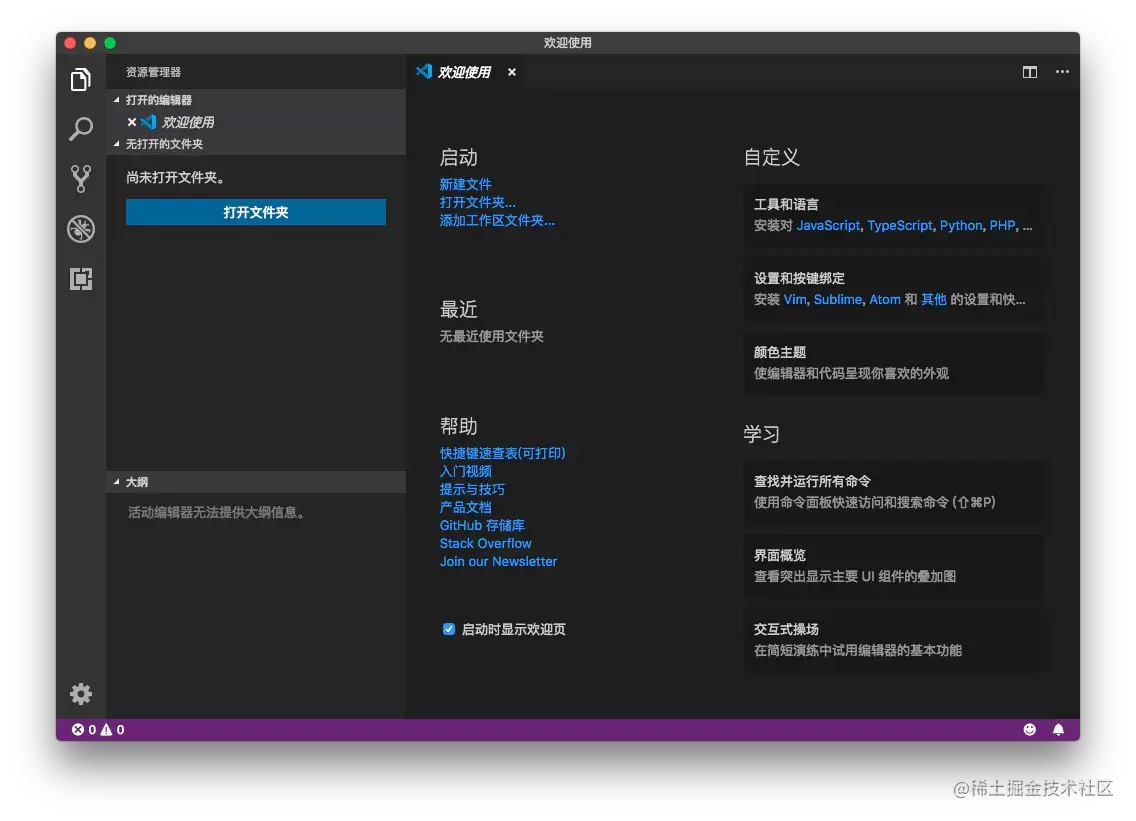The height and width of the screenshot is (821, 1136).
Task: Open the Extensions icon in the activity bar
Action: (80, 280)
